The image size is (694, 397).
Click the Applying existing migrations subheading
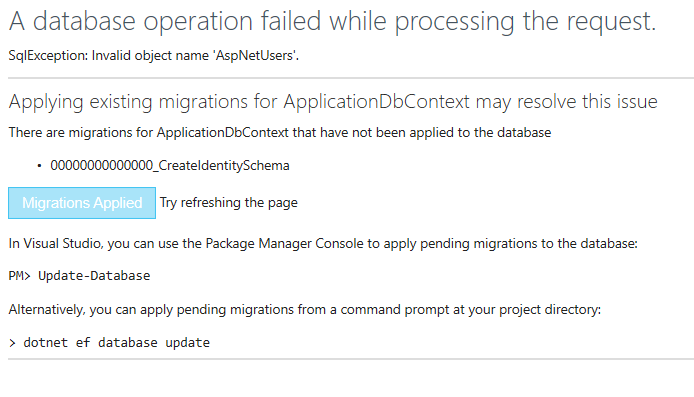[x=333, y=102]
